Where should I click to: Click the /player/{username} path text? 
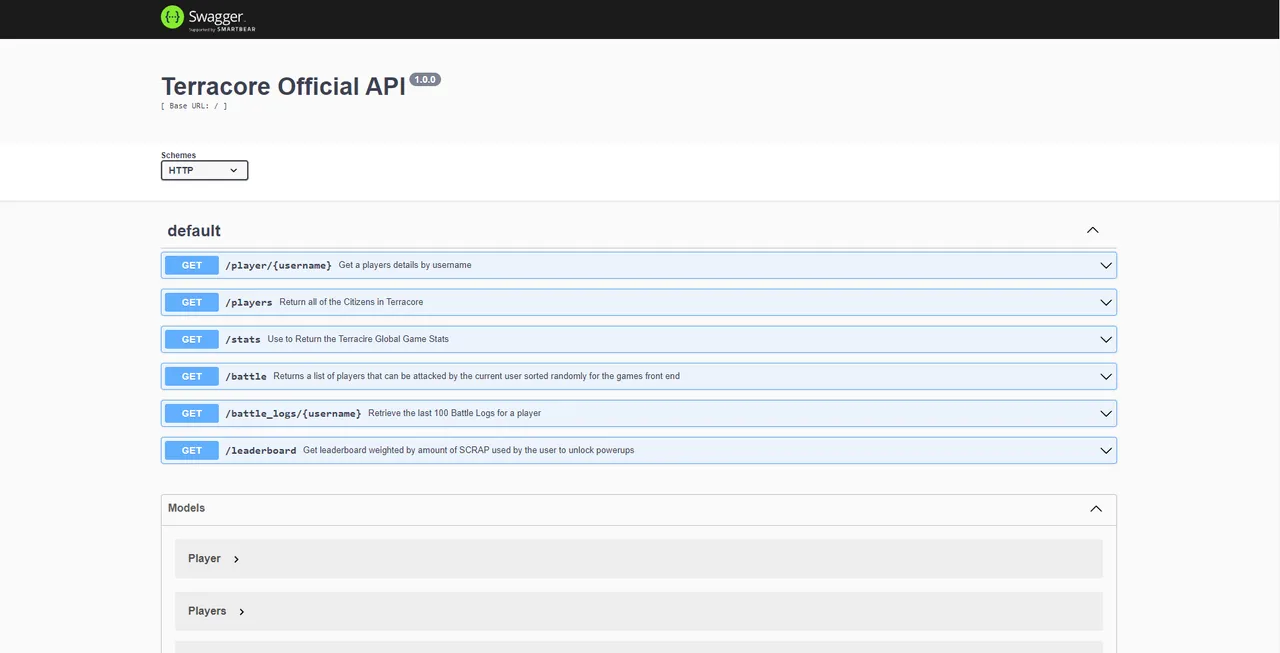(278, 266)
